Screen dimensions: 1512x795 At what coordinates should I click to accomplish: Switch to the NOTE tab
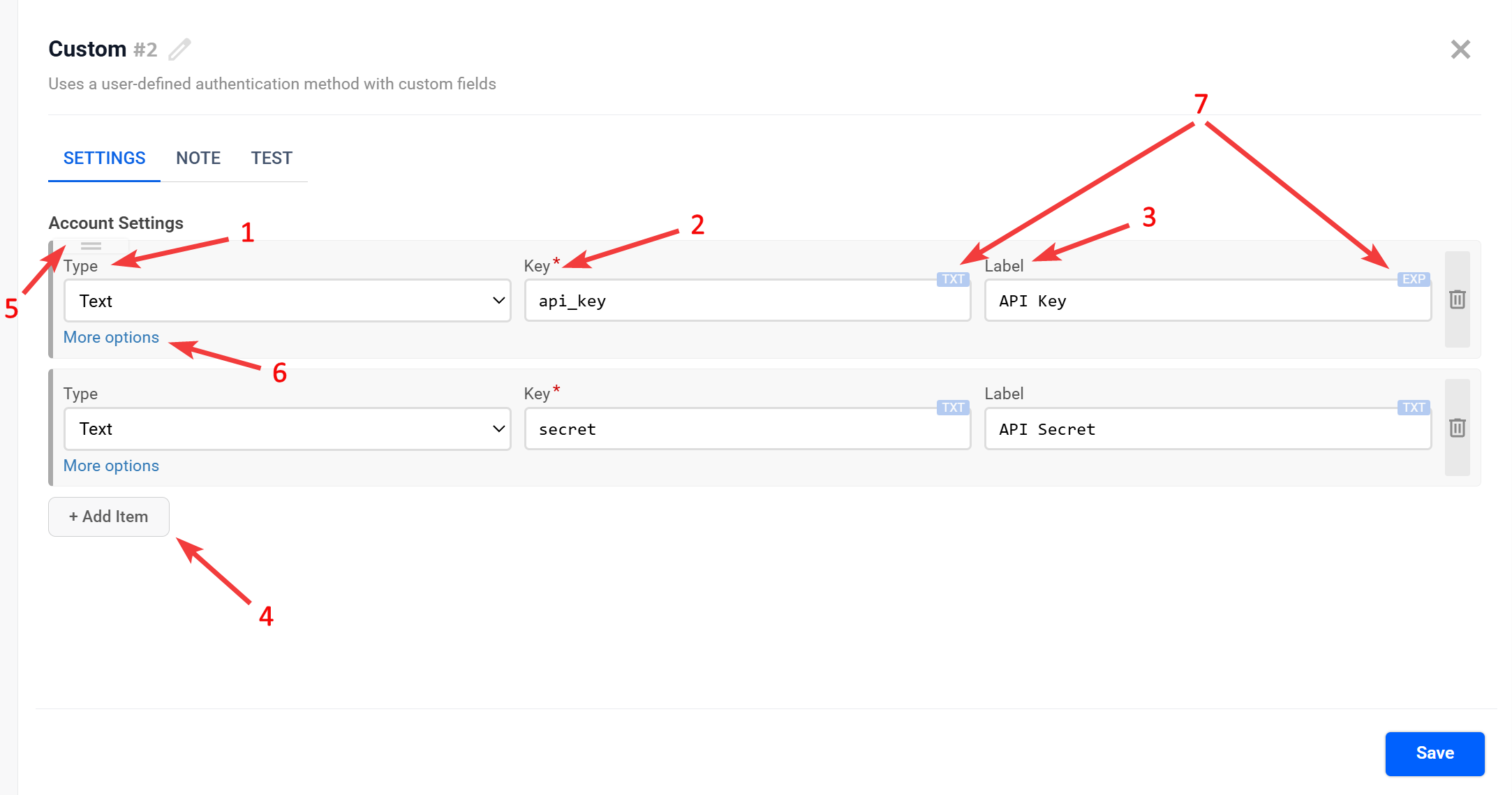198,158
